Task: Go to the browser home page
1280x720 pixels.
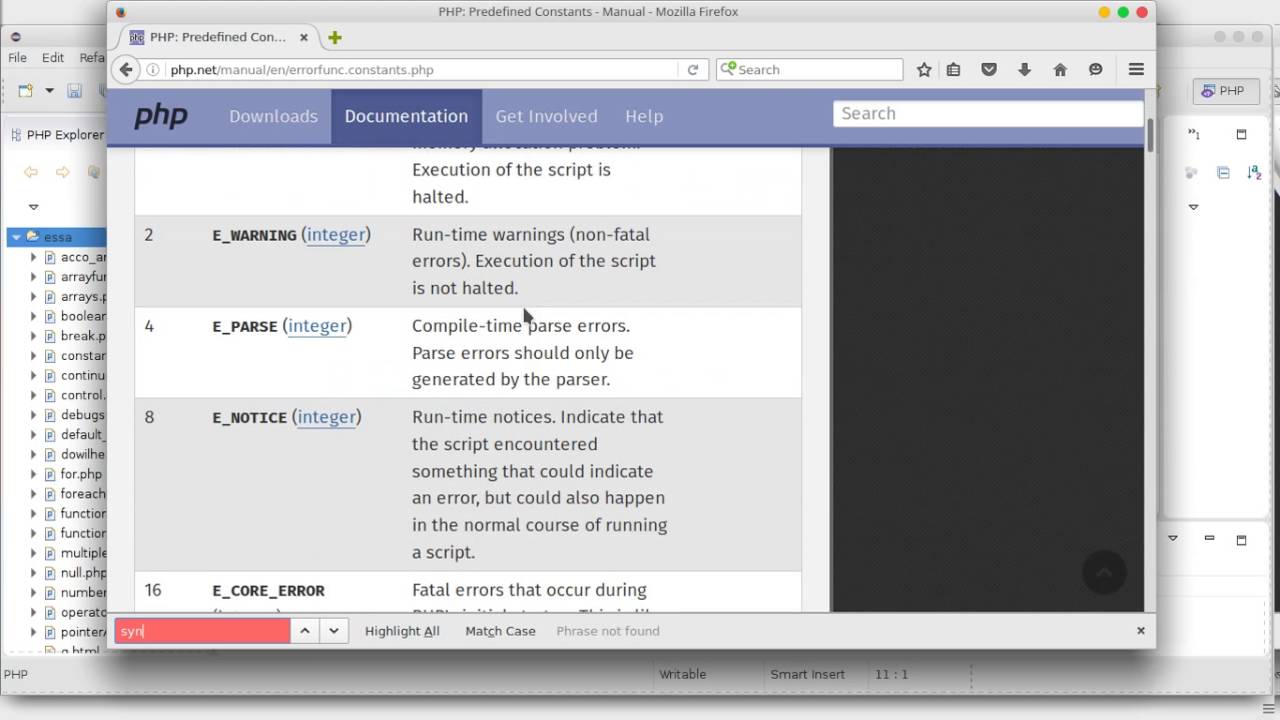Action: tap(1059, 70)
